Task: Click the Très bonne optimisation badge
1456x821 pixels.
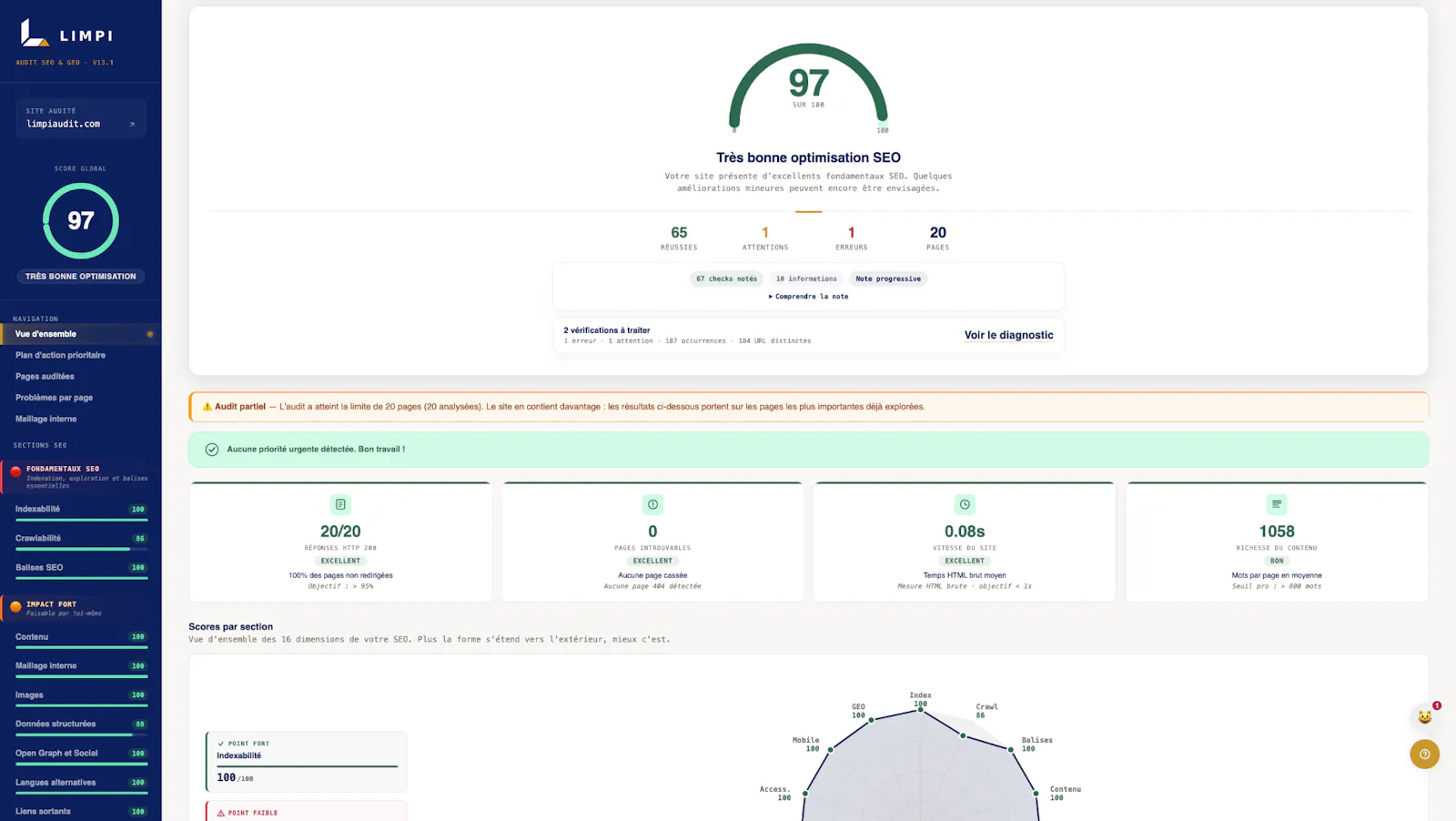Action: pyautogui.click(x=80, y=277)
